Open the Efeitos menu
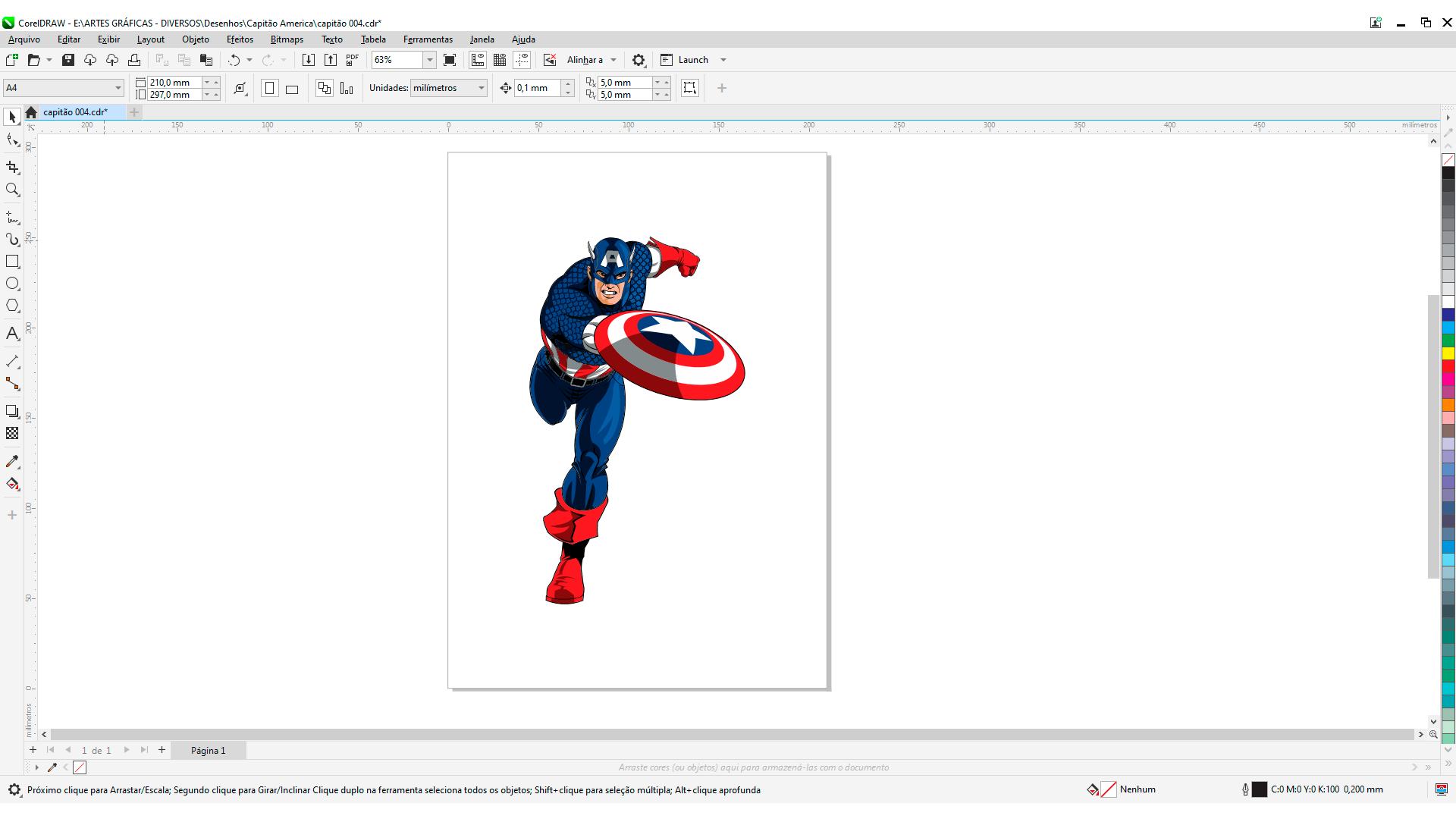The width and height of the screenshot is (1456, 819). pos(240,39)
